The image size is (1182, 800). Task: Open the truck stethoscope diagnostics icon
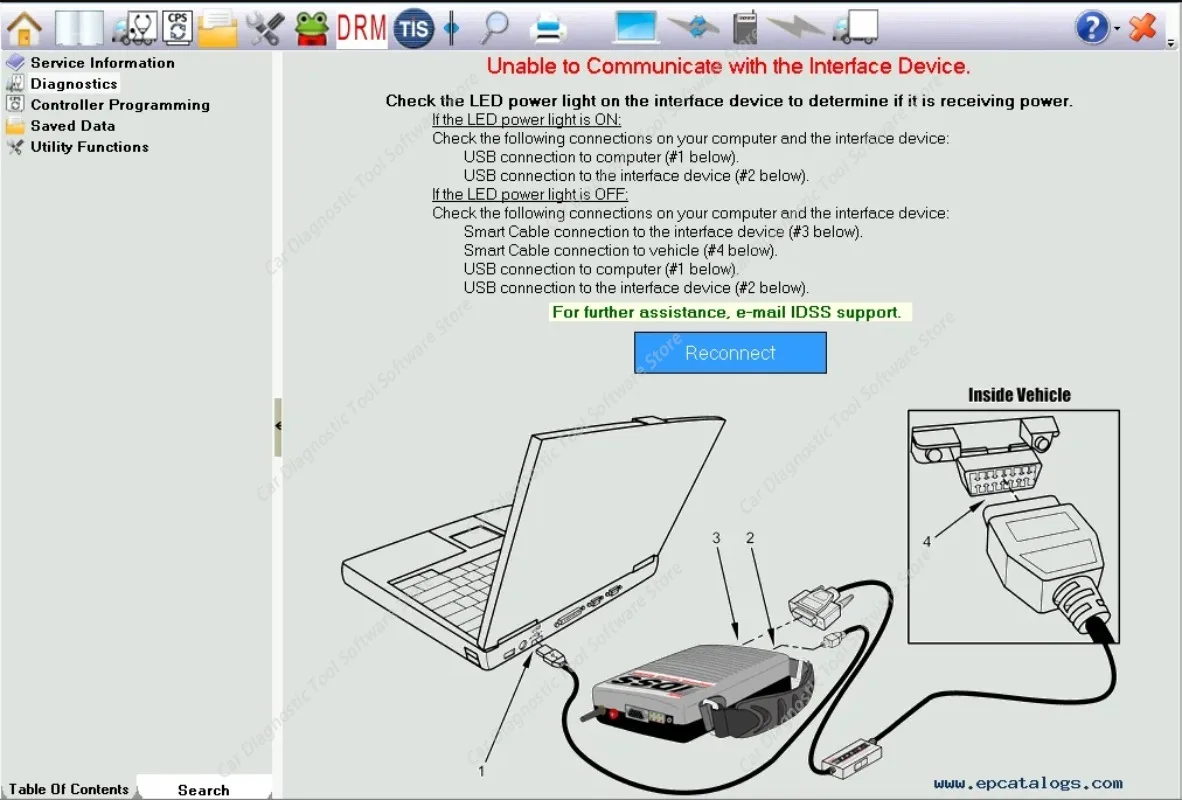coord(134,29)
